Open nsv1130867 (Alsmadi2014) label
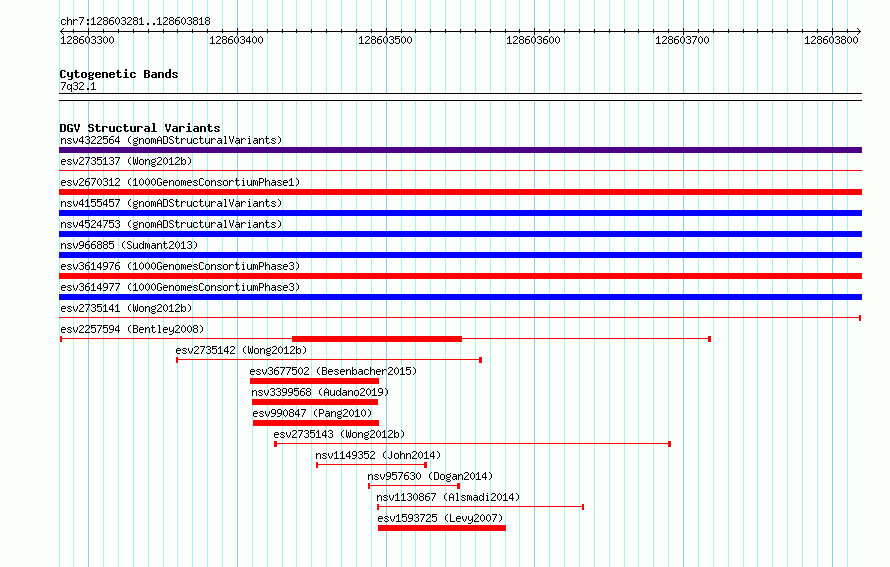 [448, 497]
